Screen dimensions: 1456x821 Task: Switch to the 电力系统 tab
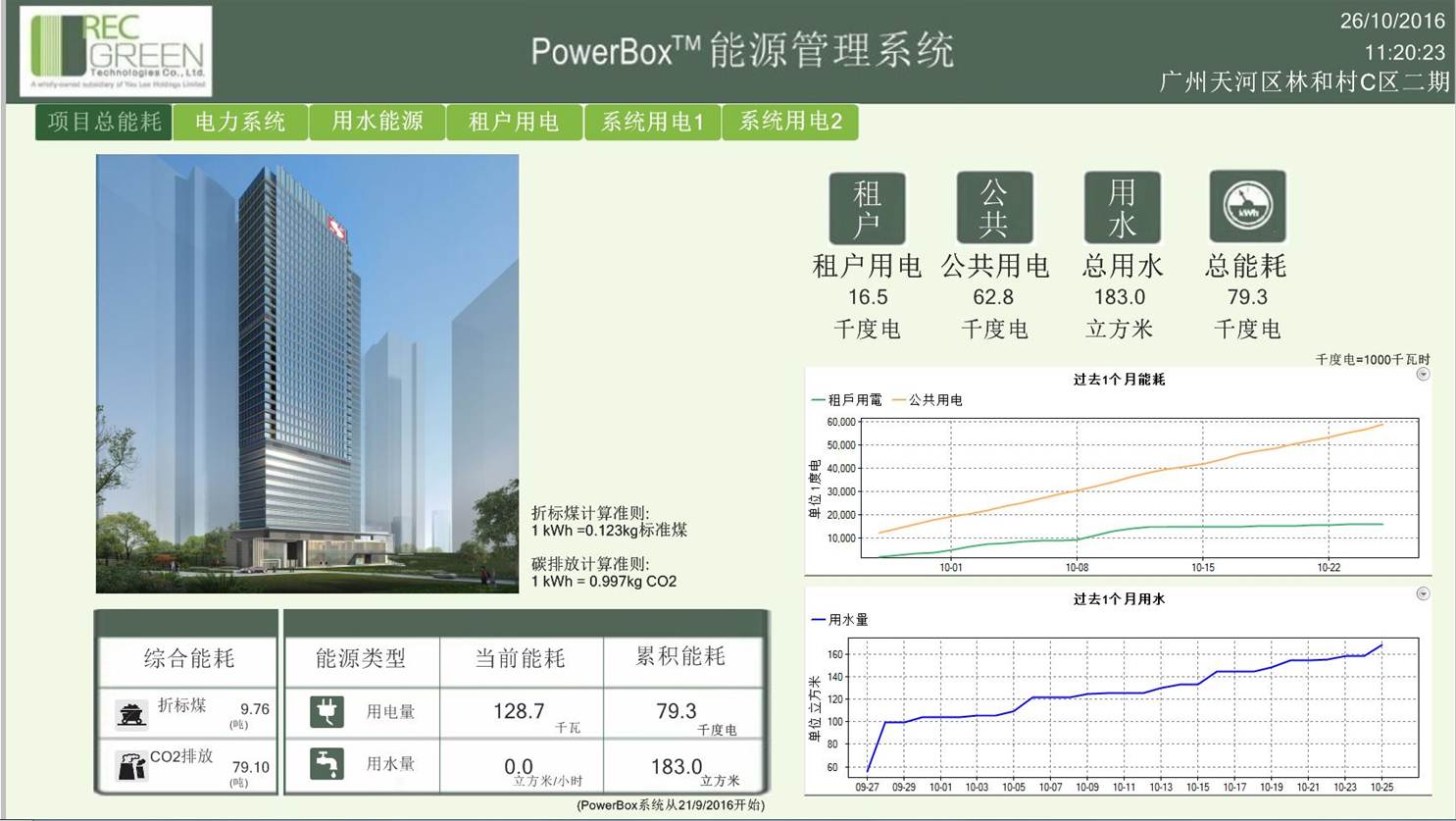[x=240, y=123]
